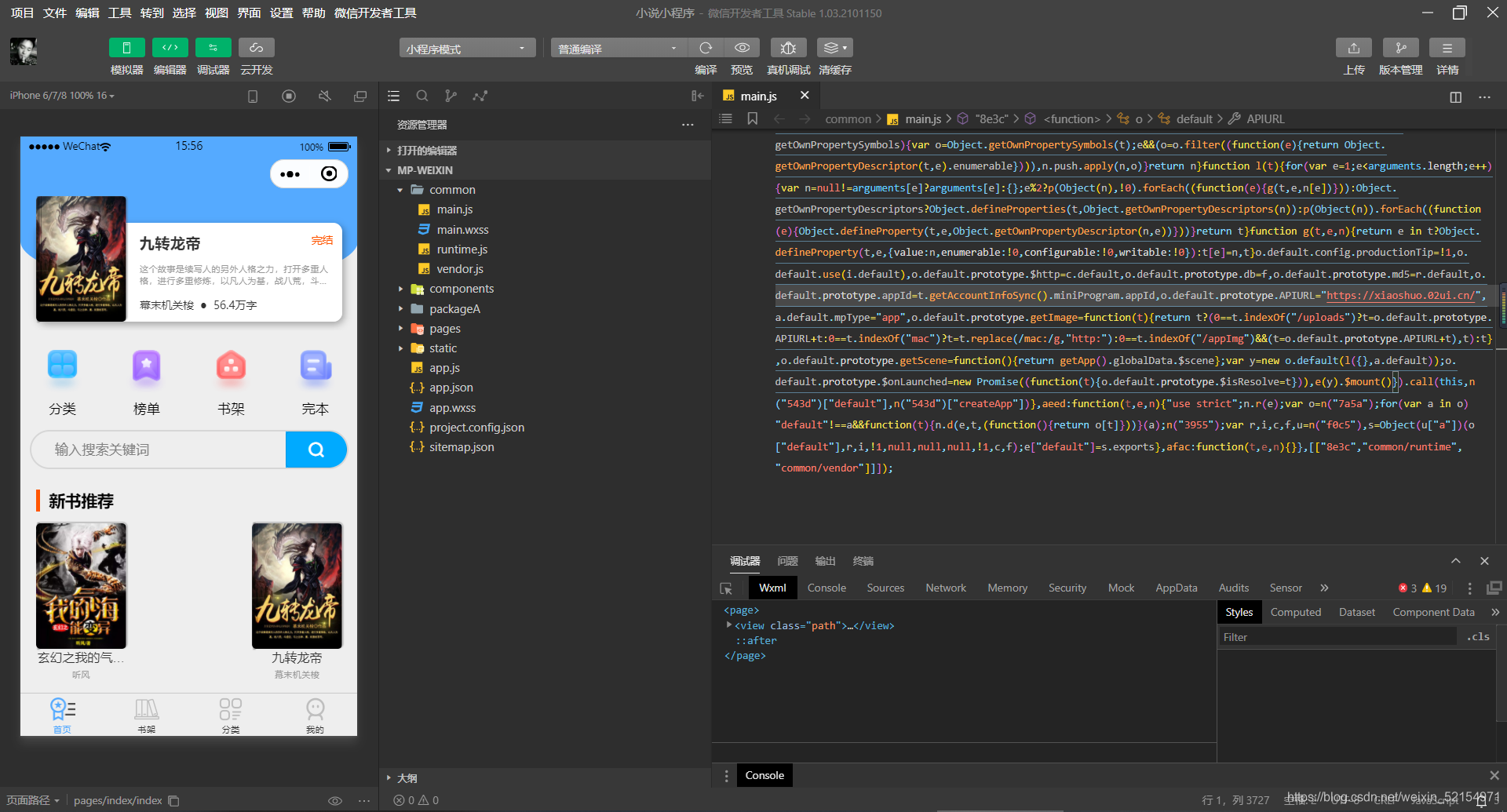Screen dimensions: 1507x812
Task: Expand the view class="path" node
Action: click(x=729, y=625)
